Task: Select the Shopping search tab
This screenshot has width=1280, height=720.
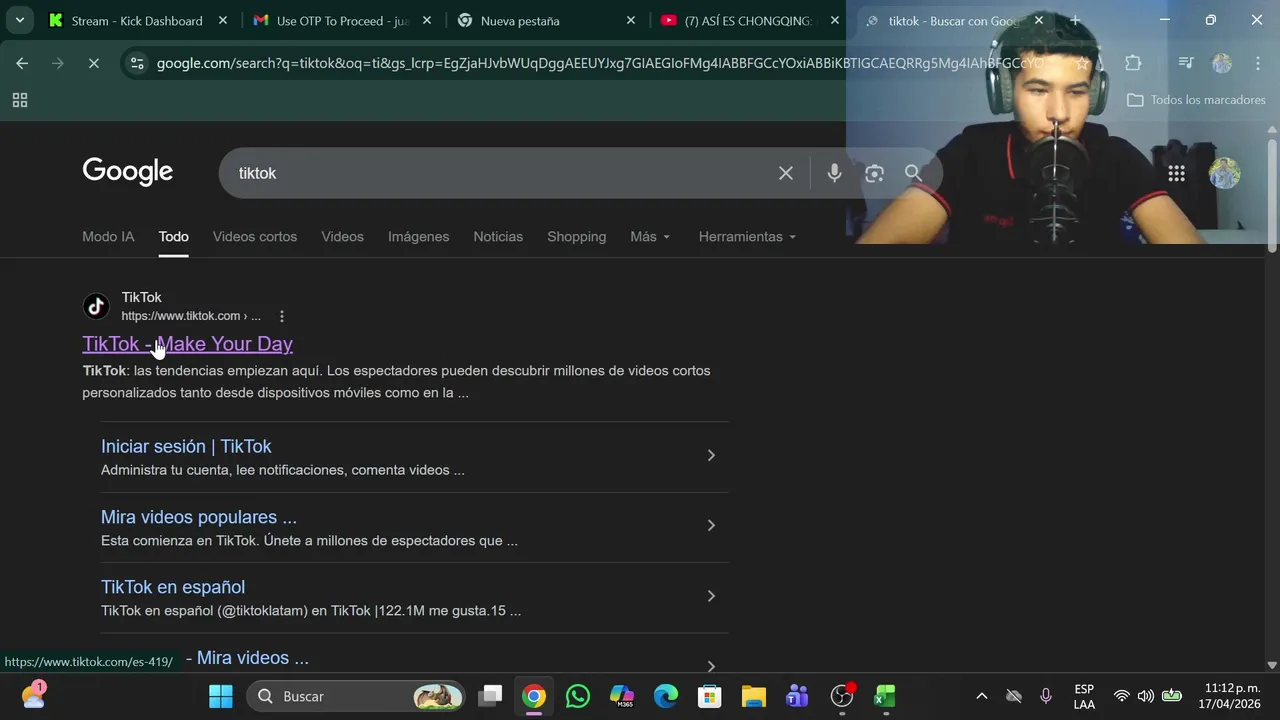Action: (x=576, y=237)
